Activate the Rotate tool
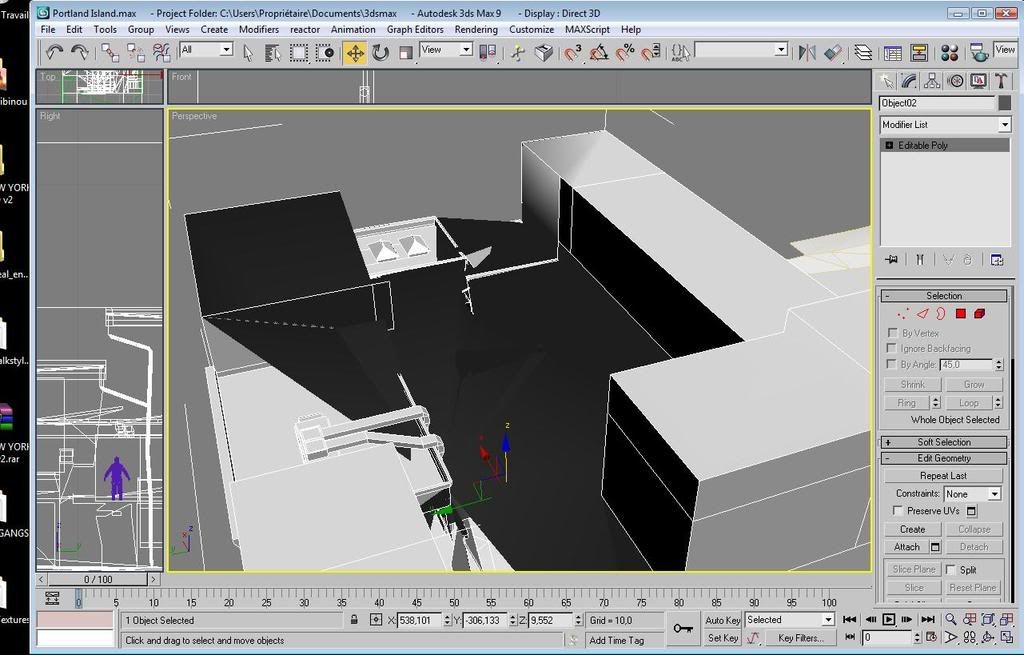This screenshot has height=655, width=1024. coord(380,52)
